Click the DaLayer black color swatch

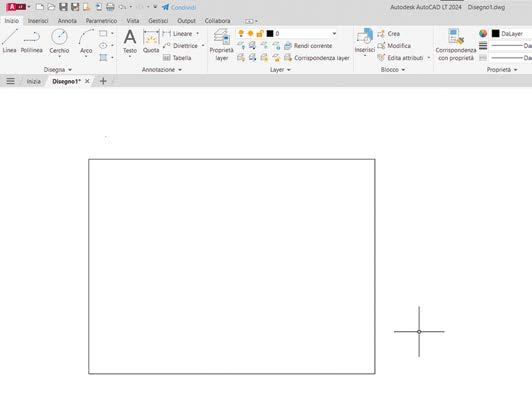pos(495,33)
